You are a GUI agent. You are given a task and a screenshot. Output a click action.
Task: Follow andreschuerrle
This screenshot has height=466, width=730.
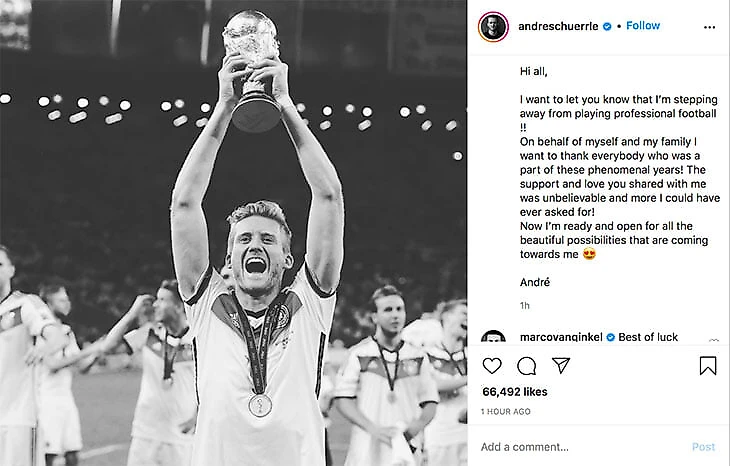pos(643,26)
